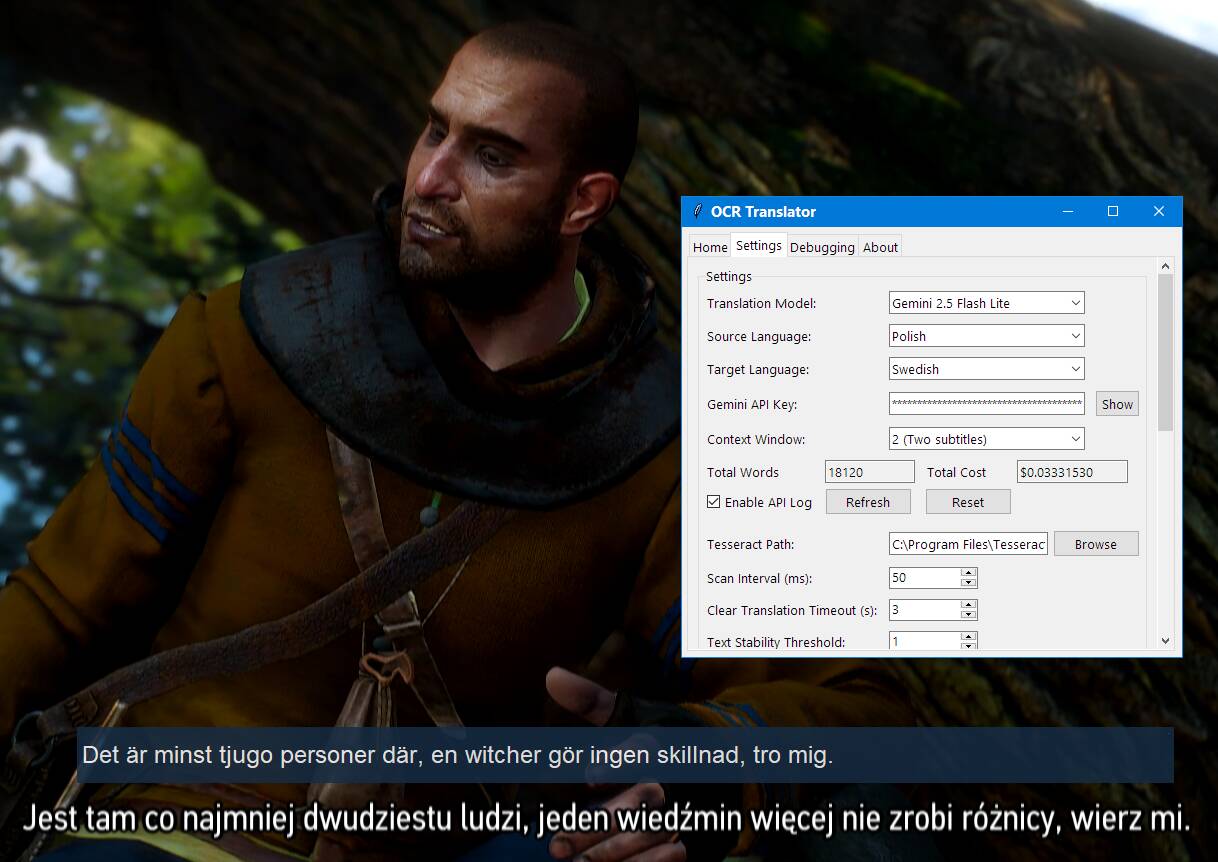Viewport: 1218px width, 862px height.
Task: Click the OCR Translator feather icon
Action: [x=697, y=211]
